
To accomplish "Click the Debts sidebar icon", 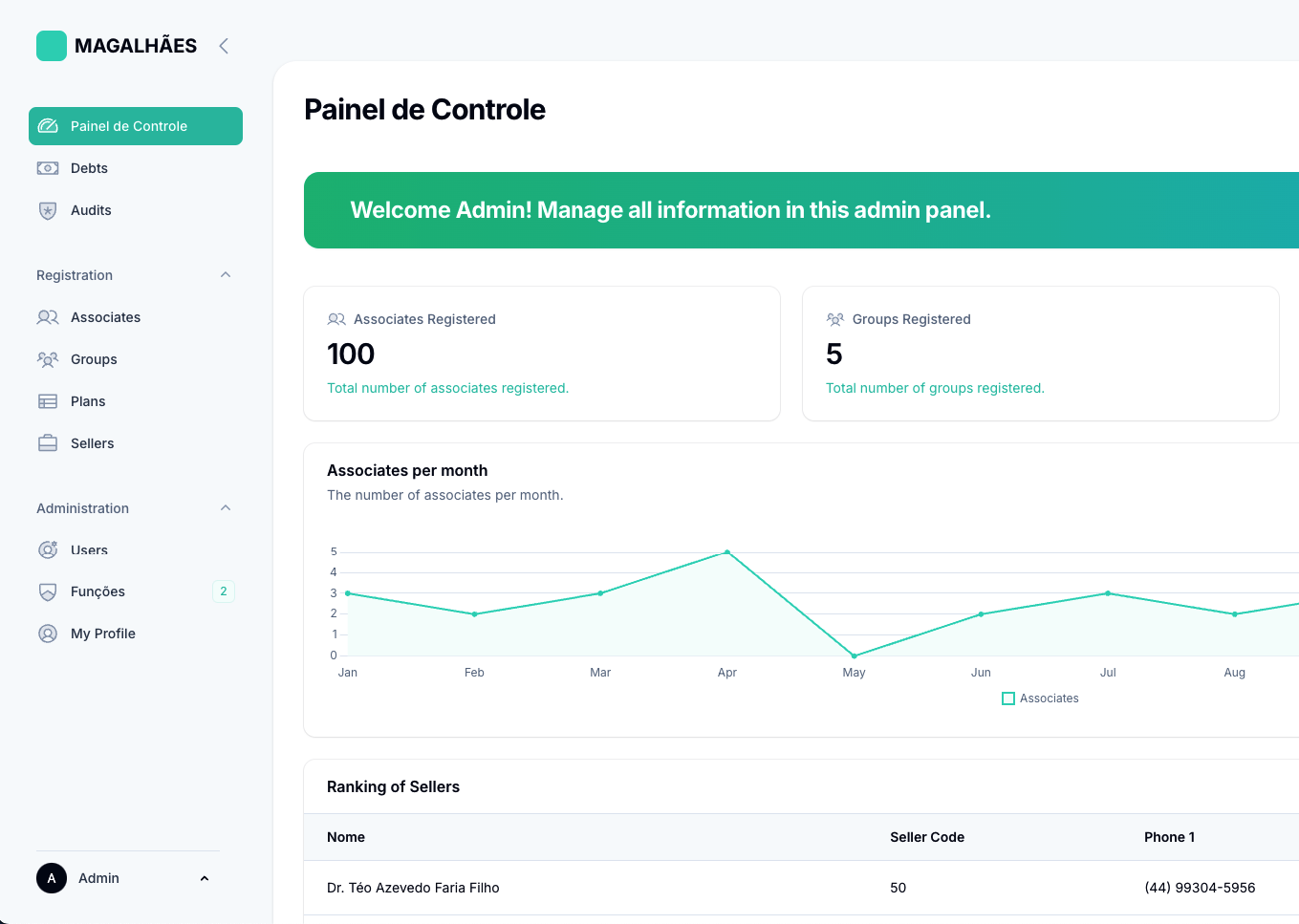I will click(x=48, y=167).
